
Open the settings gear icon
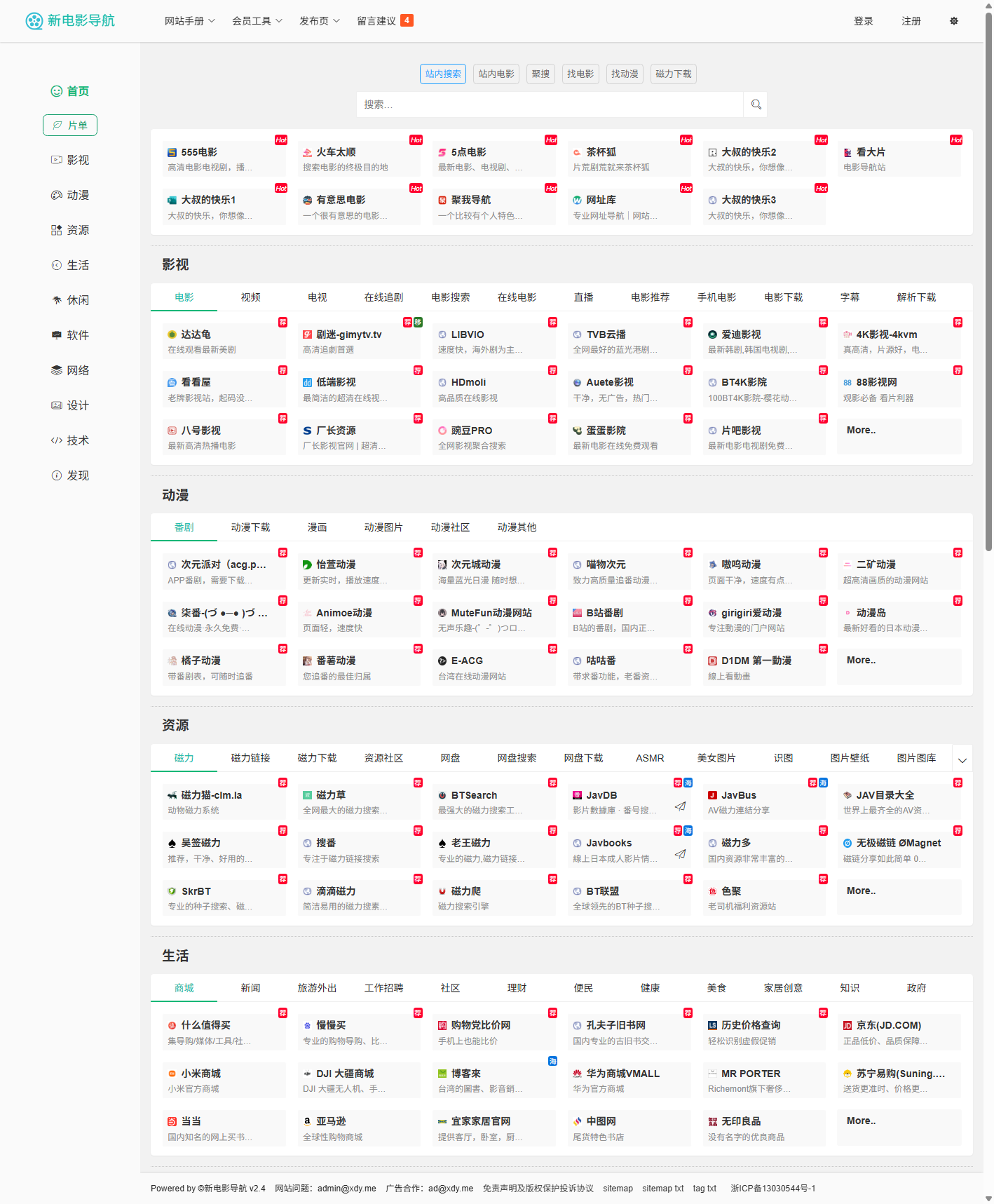[x=953, y=21]
